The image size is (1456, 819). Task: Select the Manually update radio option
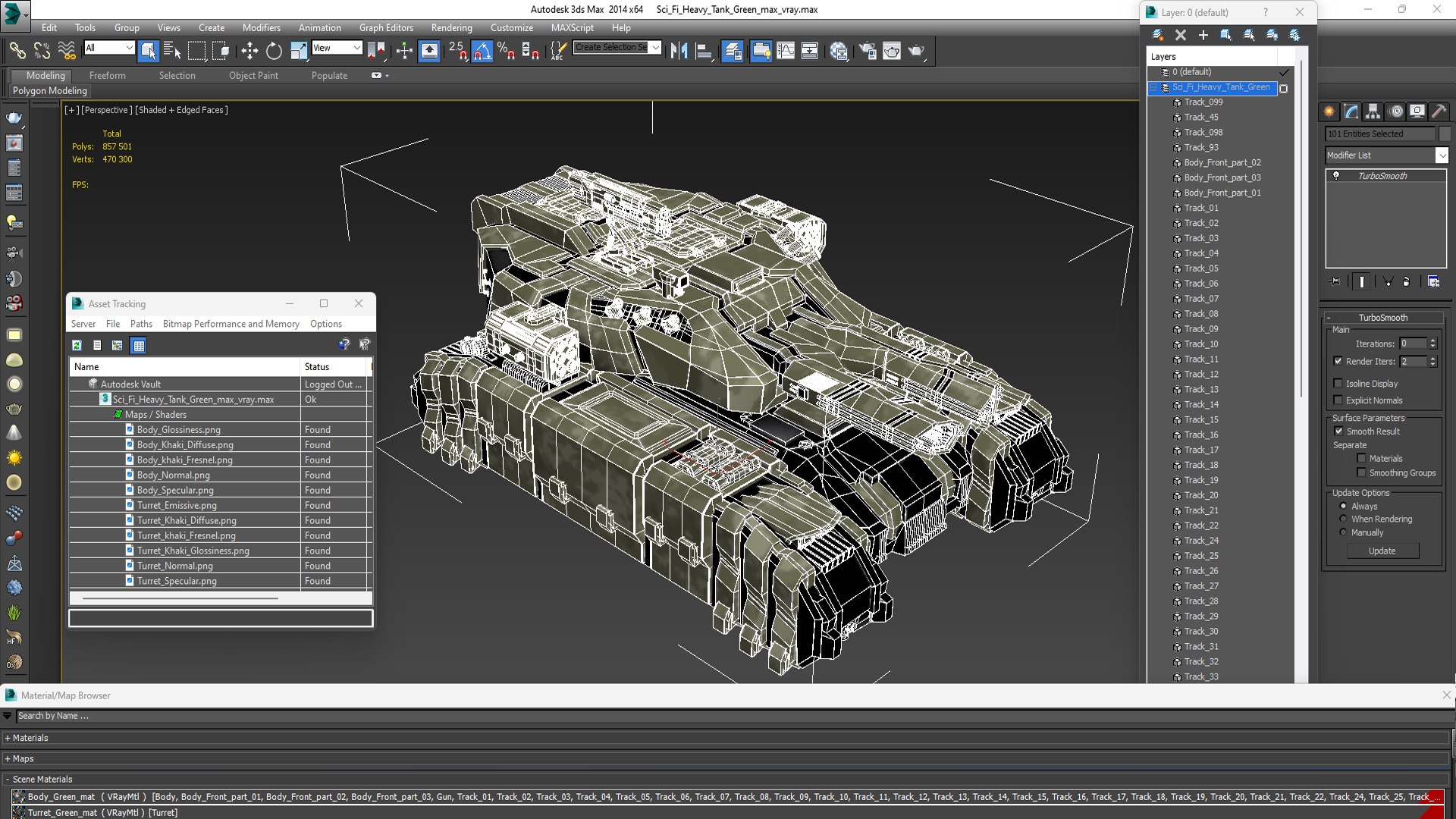[1344, 532]
